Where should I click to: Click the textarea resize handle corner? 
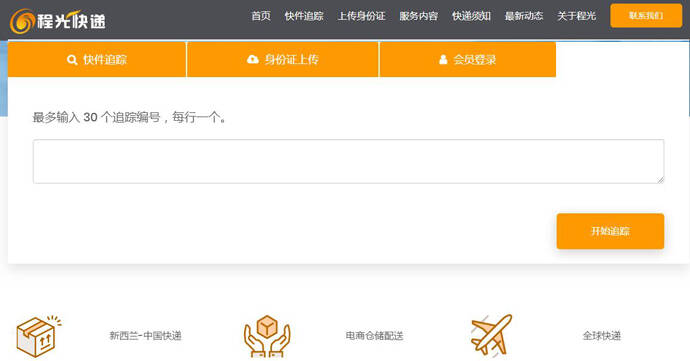tap(661, 180)
